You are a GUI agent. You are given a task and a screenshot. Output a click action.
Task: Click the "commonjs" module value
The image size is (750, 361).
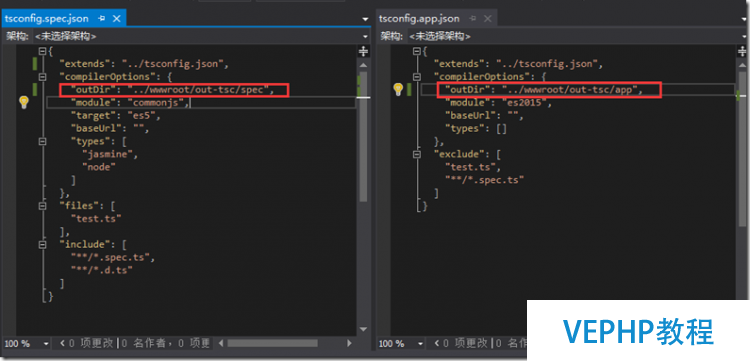[x=156, y=102]
